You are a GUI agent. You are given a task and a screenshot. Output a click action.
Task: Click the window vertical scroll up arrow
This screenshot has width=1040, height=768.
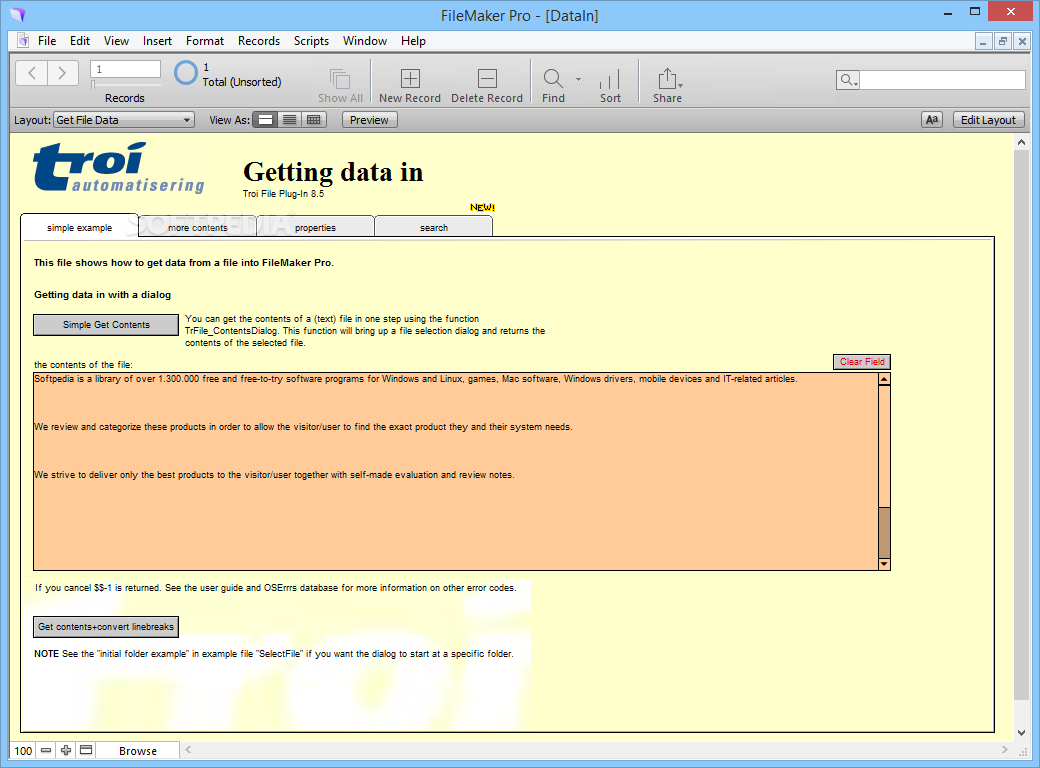1021,143
